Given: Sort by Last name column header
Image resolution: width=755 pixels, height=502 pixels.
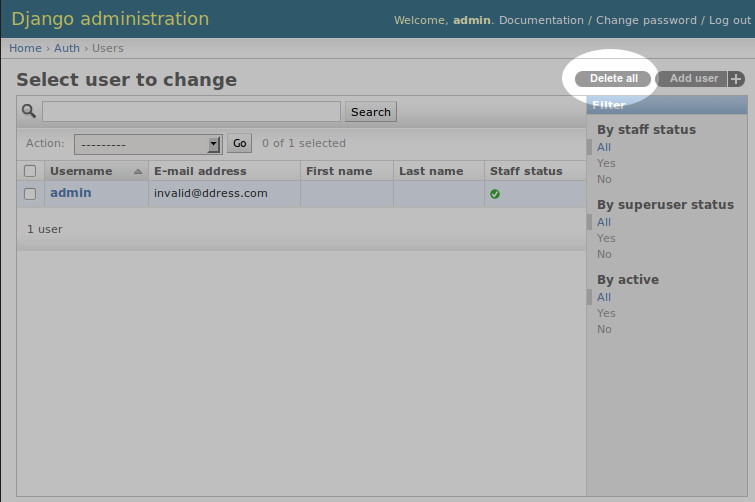Looking at the screenshot, I should pyautogui.click(x=431, y=171).
